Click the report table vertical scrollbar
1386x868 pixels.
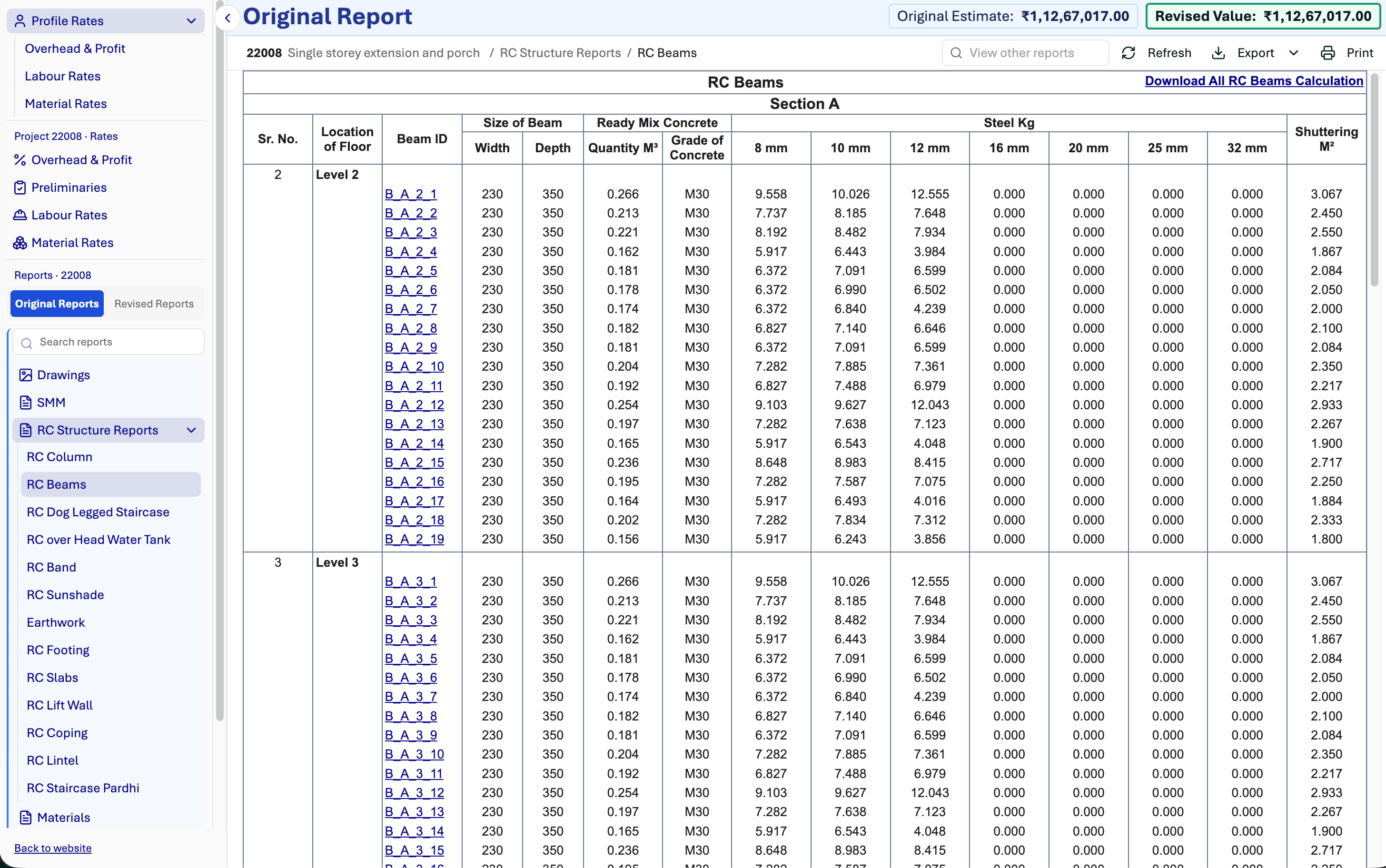pos(1374,181)
